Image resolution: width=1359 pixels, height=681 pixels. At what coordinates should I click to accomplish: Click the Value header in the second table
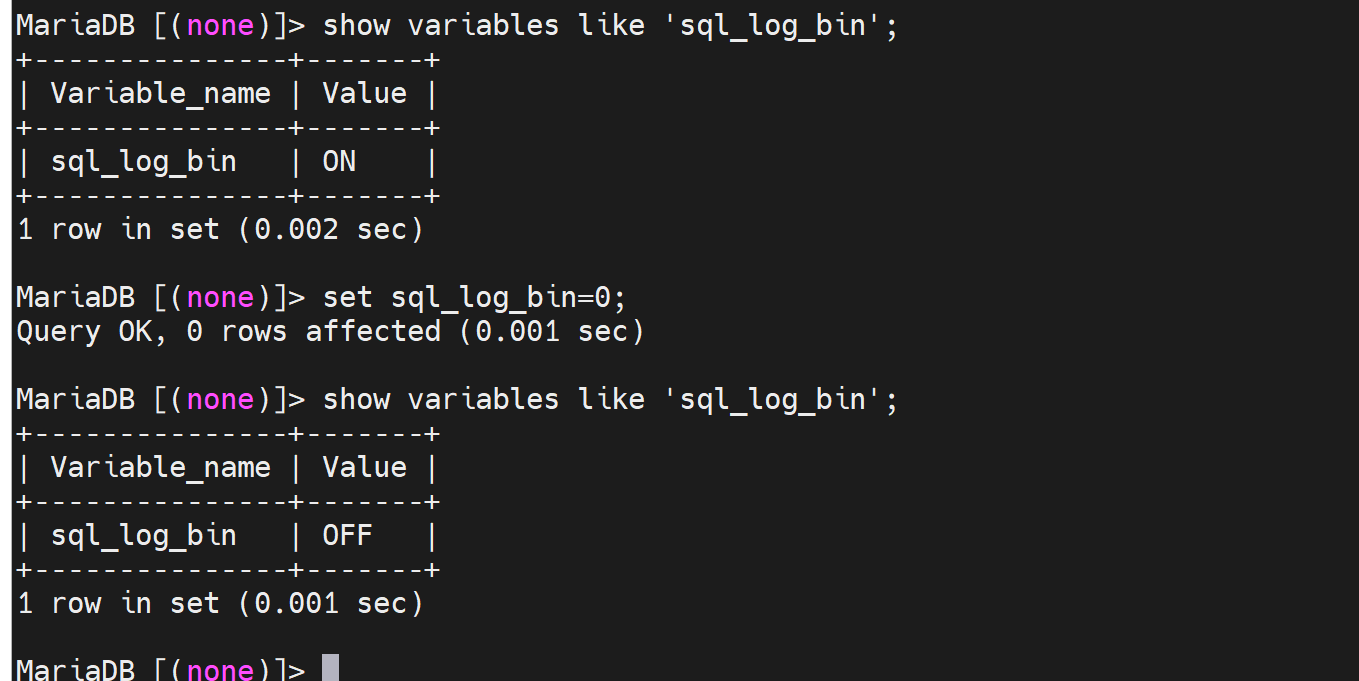[364, 468]
